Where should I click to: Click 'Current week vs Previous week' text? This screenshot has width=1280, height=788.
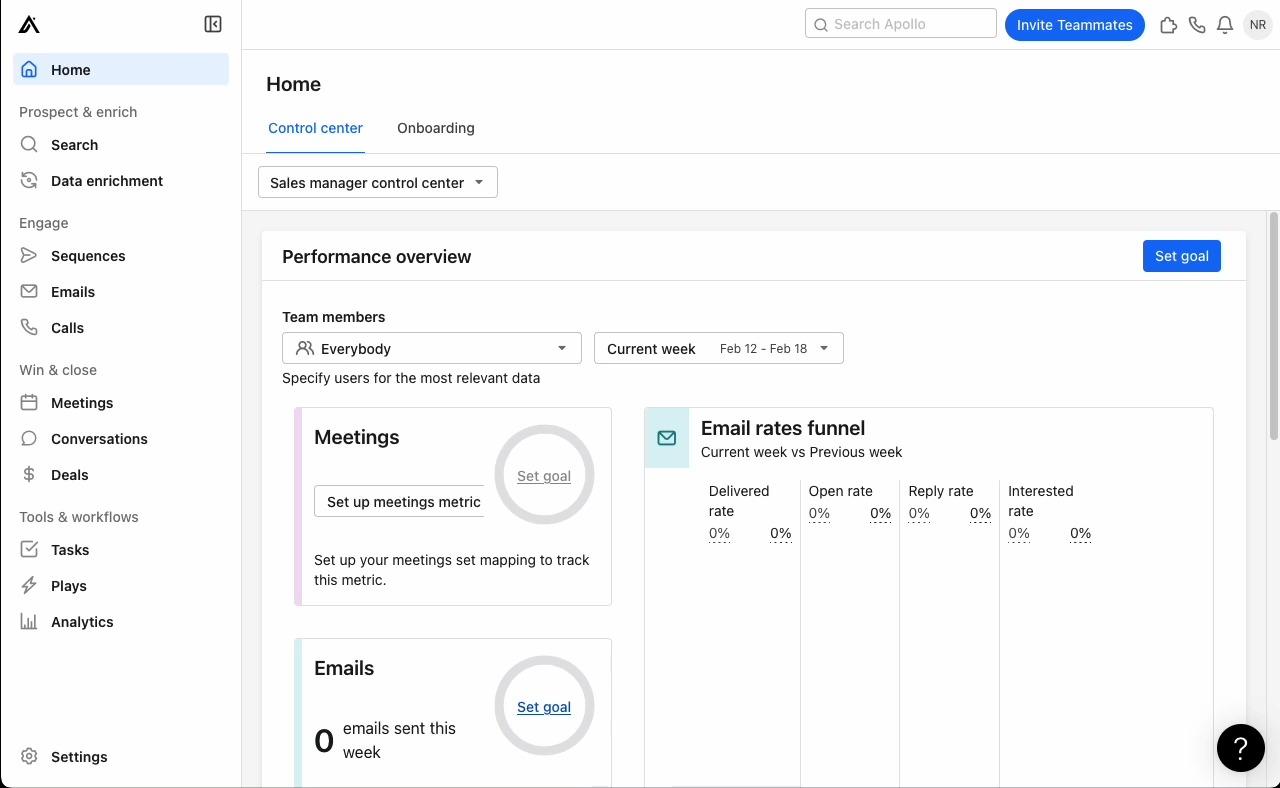point(802,452)
